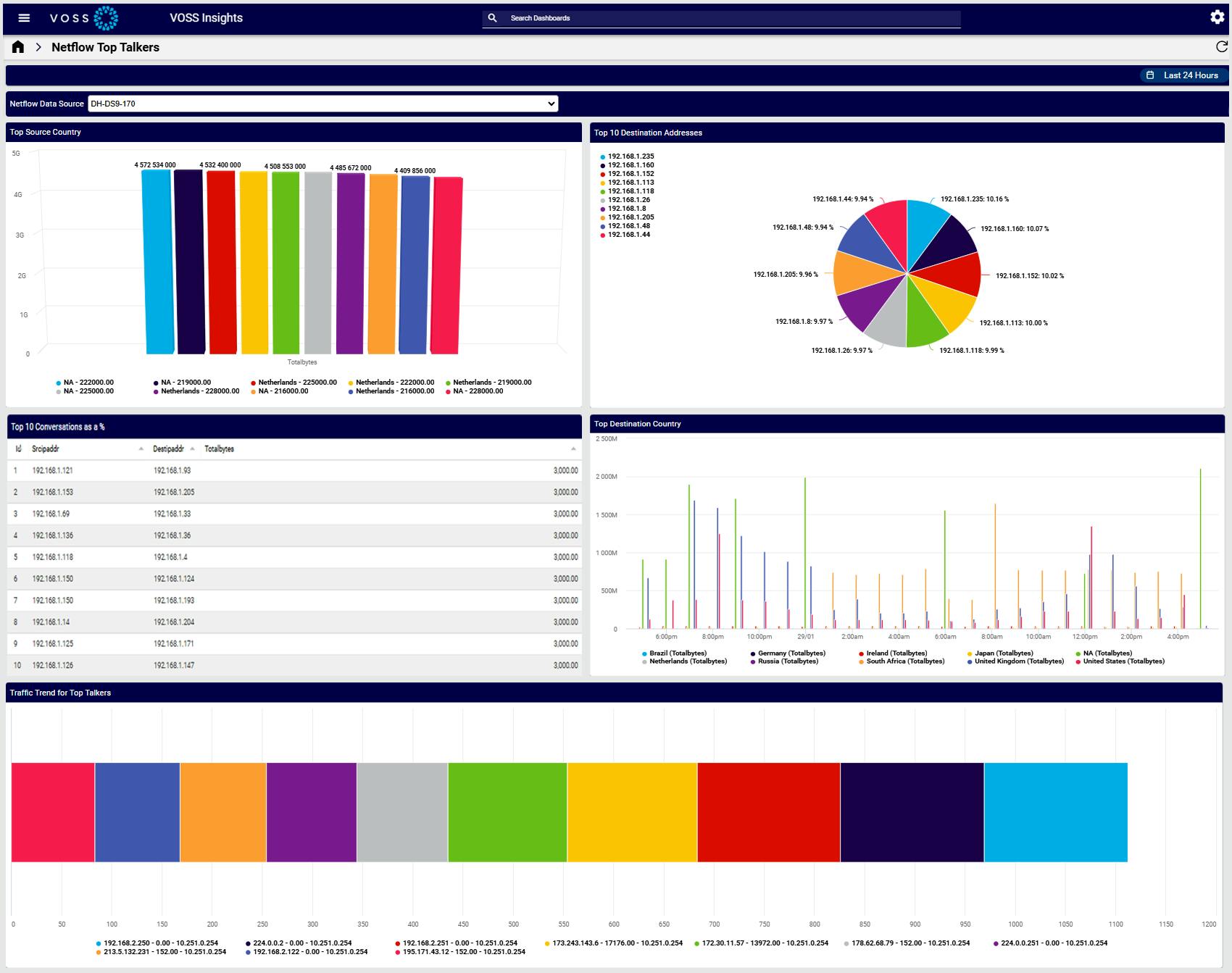Screen dimensions: 1232x973
Task: Toggle South Africa (Totalbytes) legend series
Action: [902, 661]
